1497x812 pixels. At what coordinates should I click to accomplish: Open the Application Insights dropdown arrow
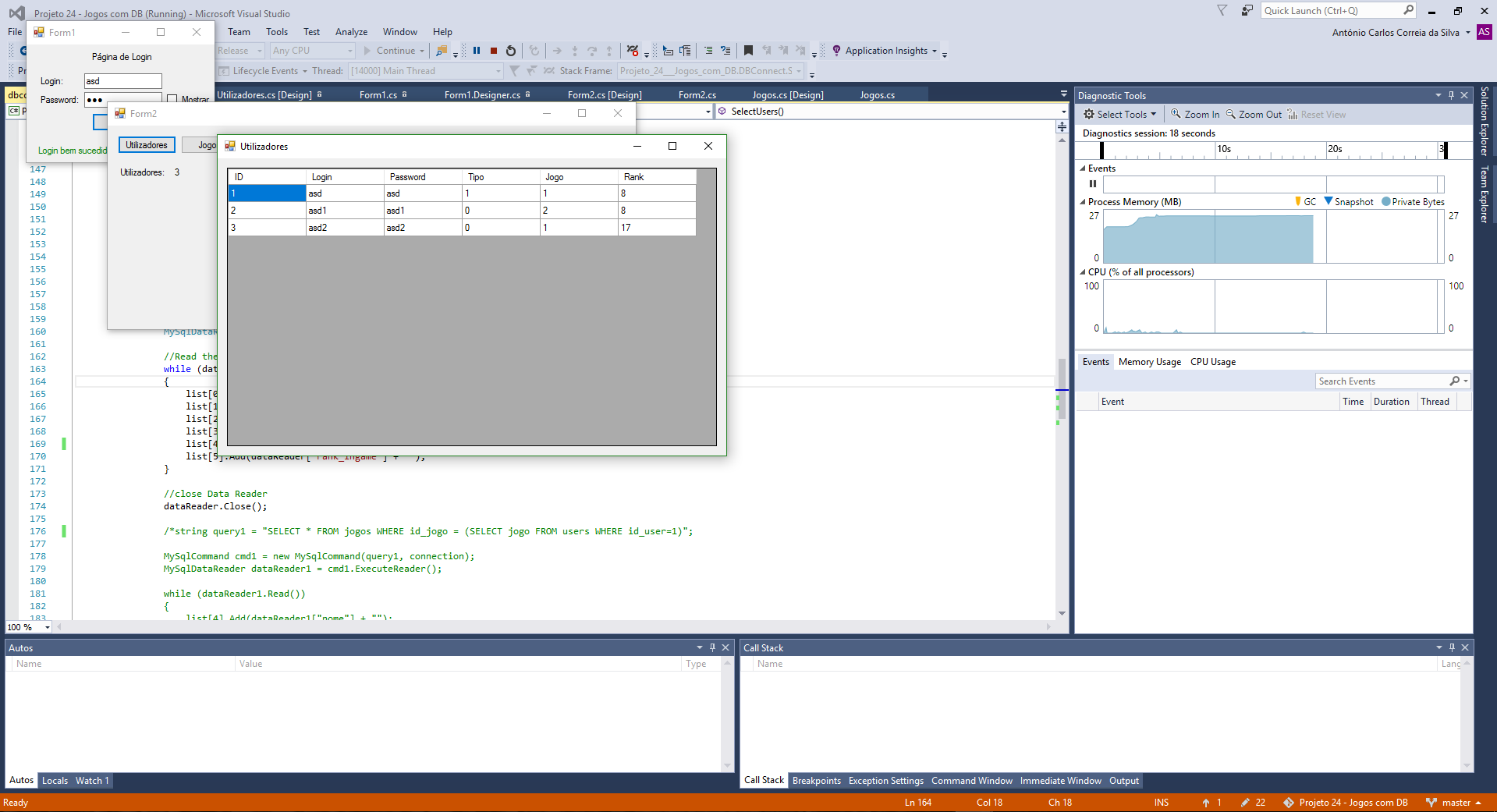point(935,51)
